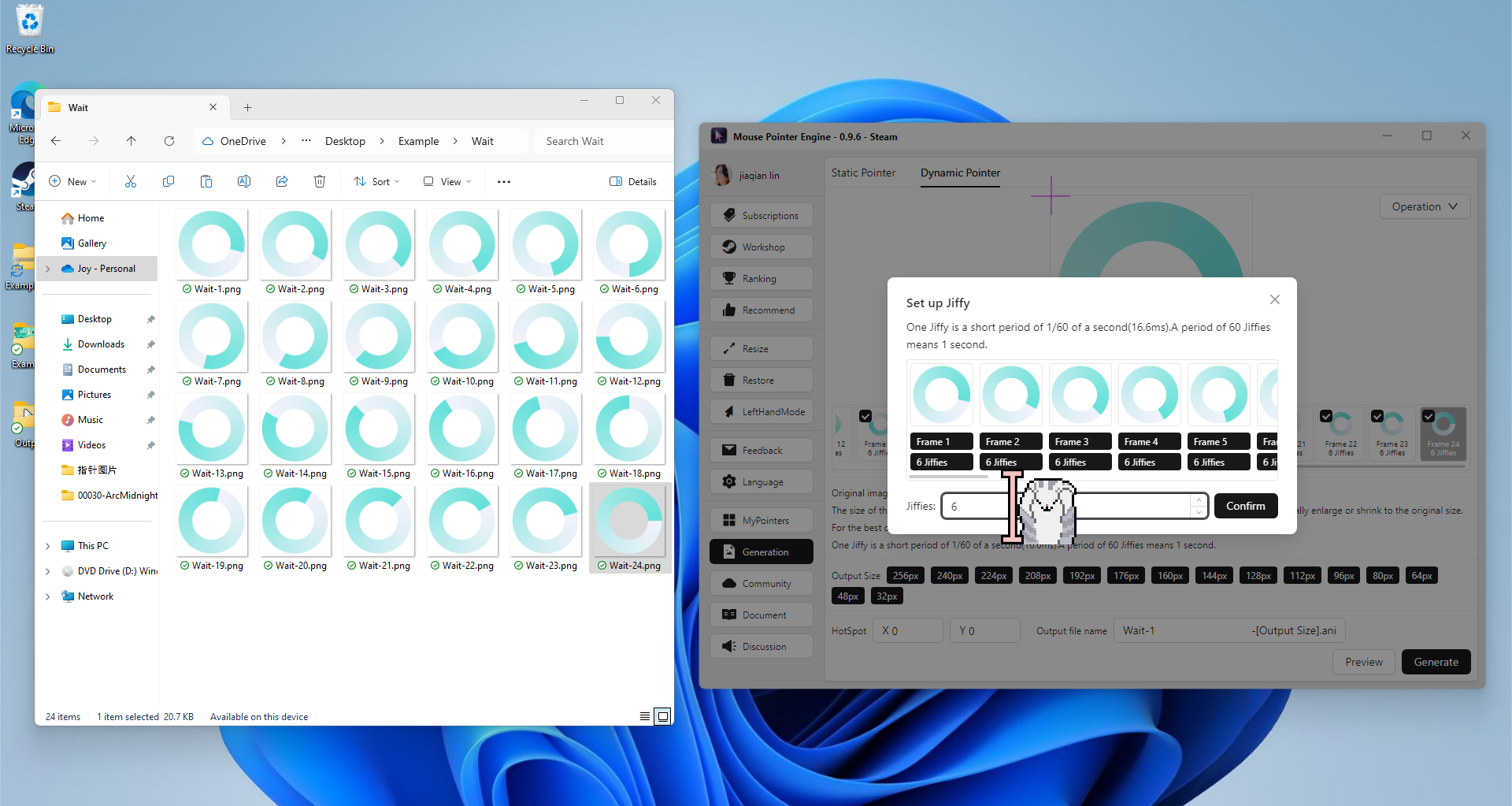
Task: Toggle the Frame 22 checkbox
Action: pos(1326,416)
